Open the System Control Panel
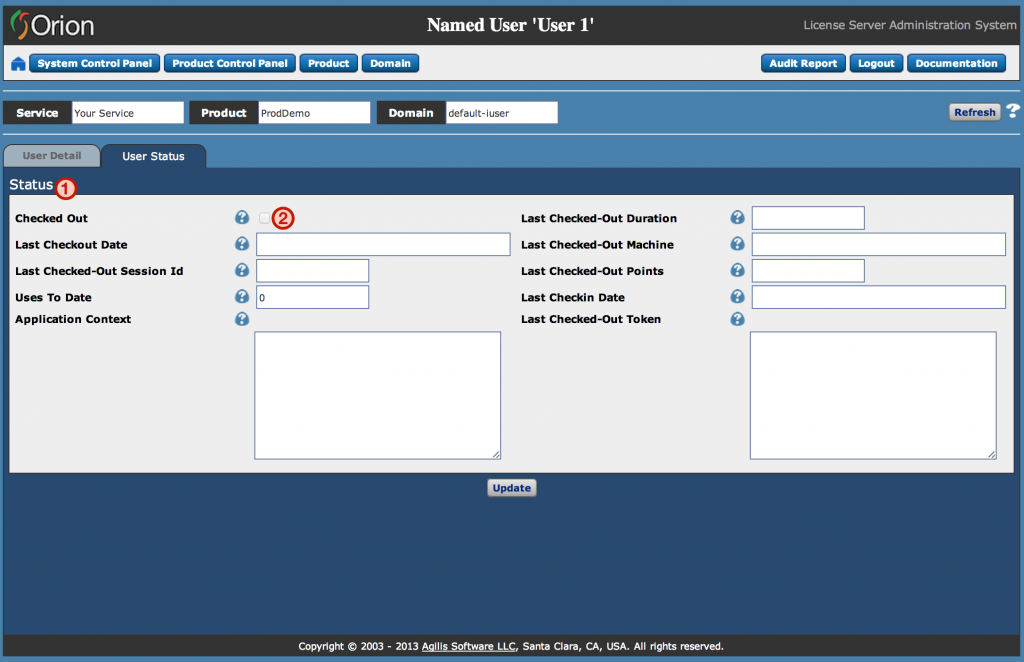 [x=95, y=63]
